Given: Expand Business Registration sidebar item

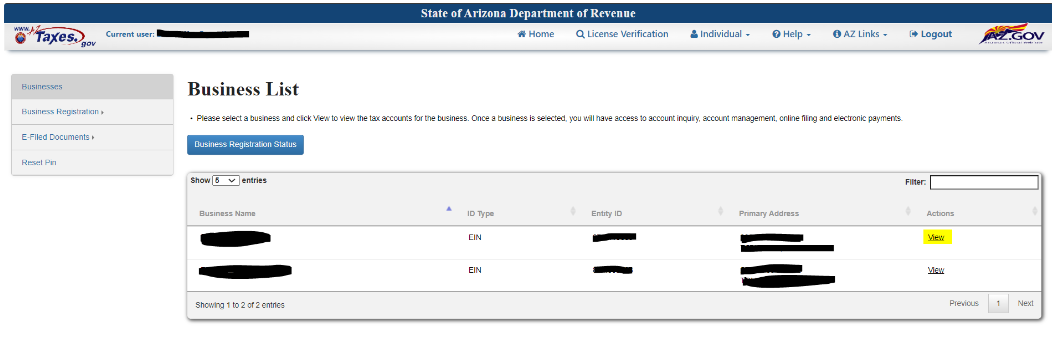Looking at the screenshot, I should [93, 112].
